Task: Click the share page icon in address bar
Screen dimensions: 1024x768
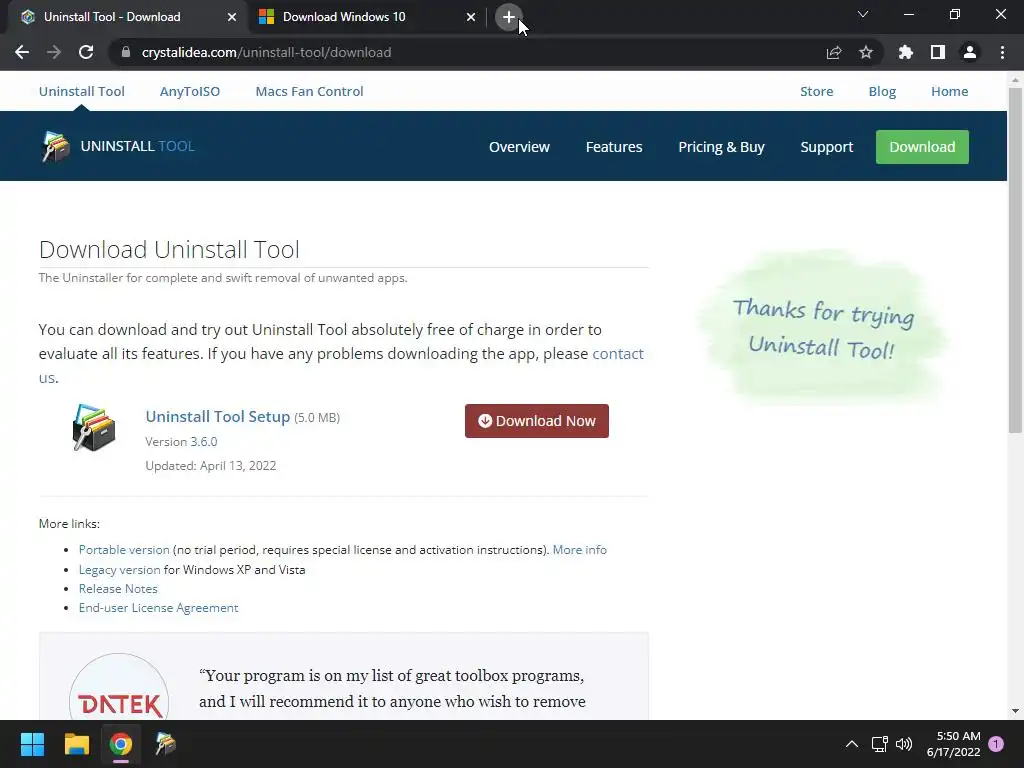Action: click(834, 52)
